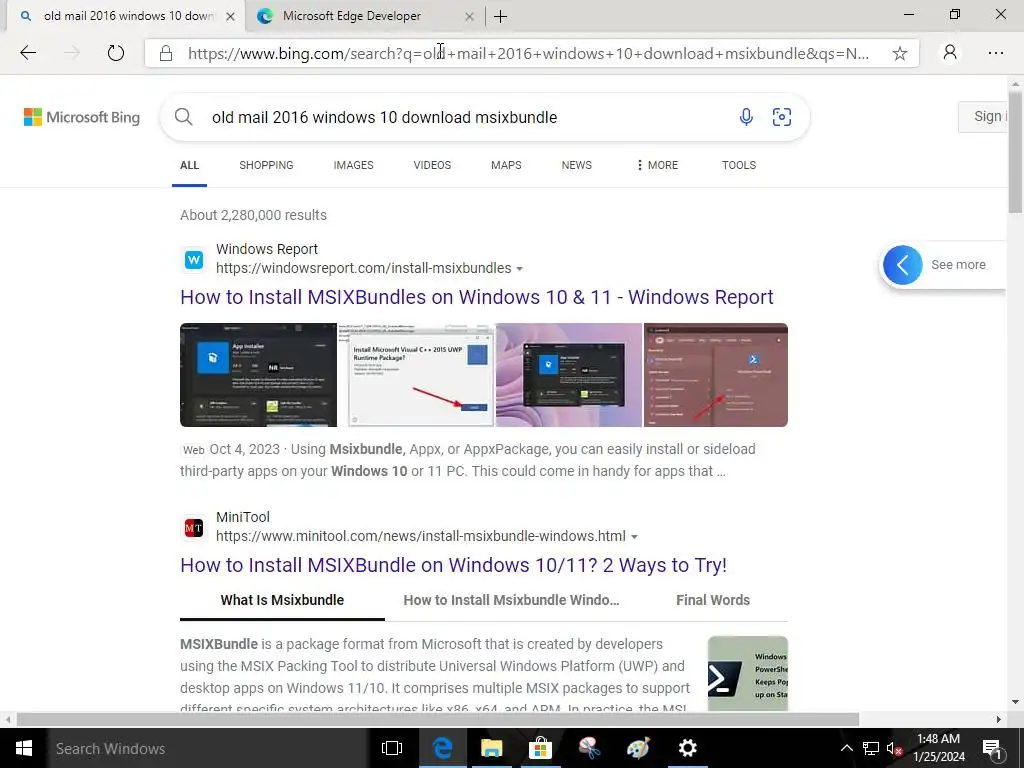The width and height of the screenshot is (1024, 768).
Task: Open the MiniTool PowerShell thumbnail image
Action: (x=748, y=673)
